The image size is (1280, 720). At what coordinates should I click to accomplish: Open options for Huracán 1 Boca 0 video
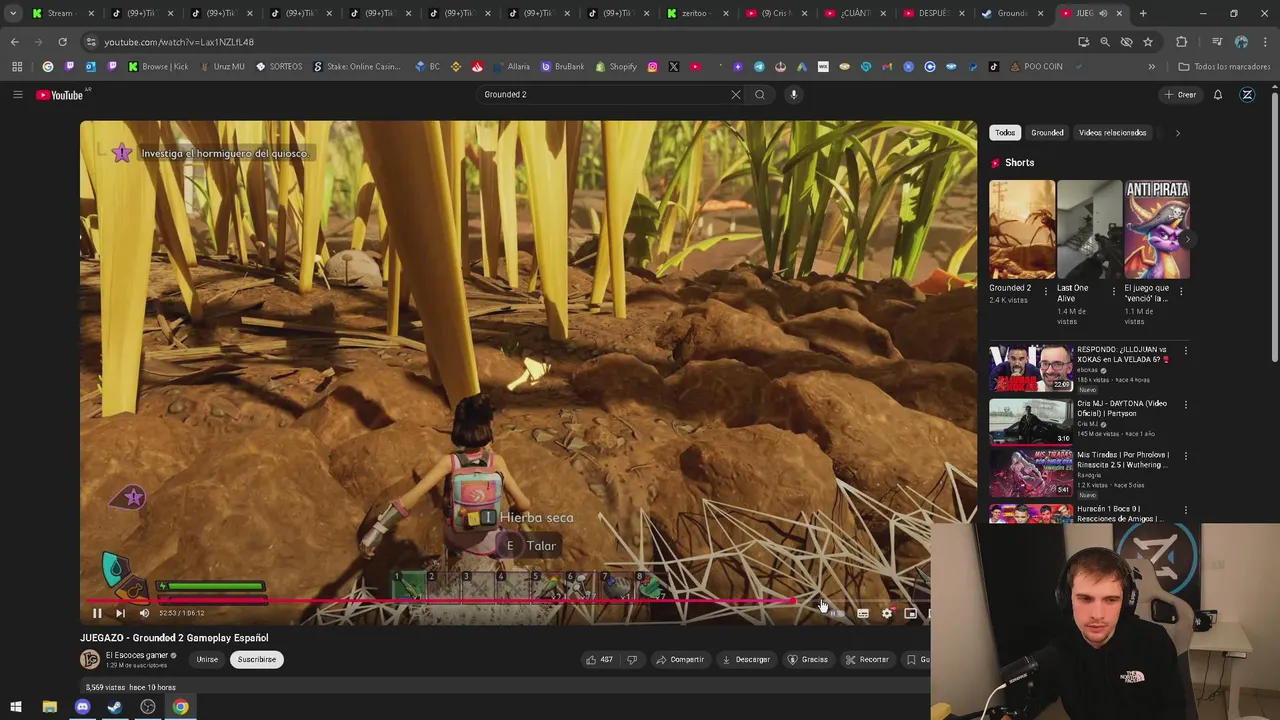[1186, 510]
